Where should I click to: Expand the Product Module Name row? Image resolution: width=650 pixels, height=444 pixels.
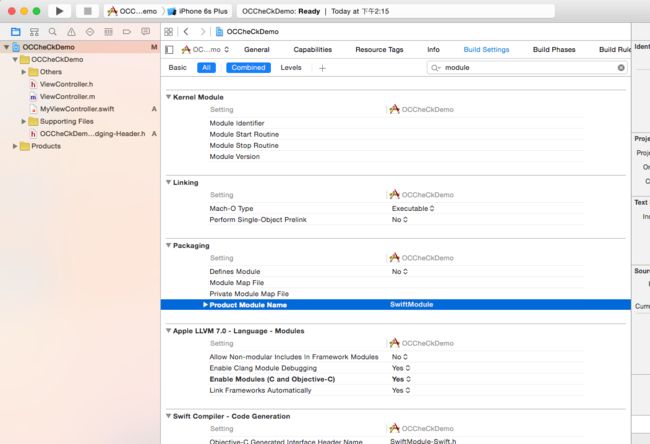point(205,305)
